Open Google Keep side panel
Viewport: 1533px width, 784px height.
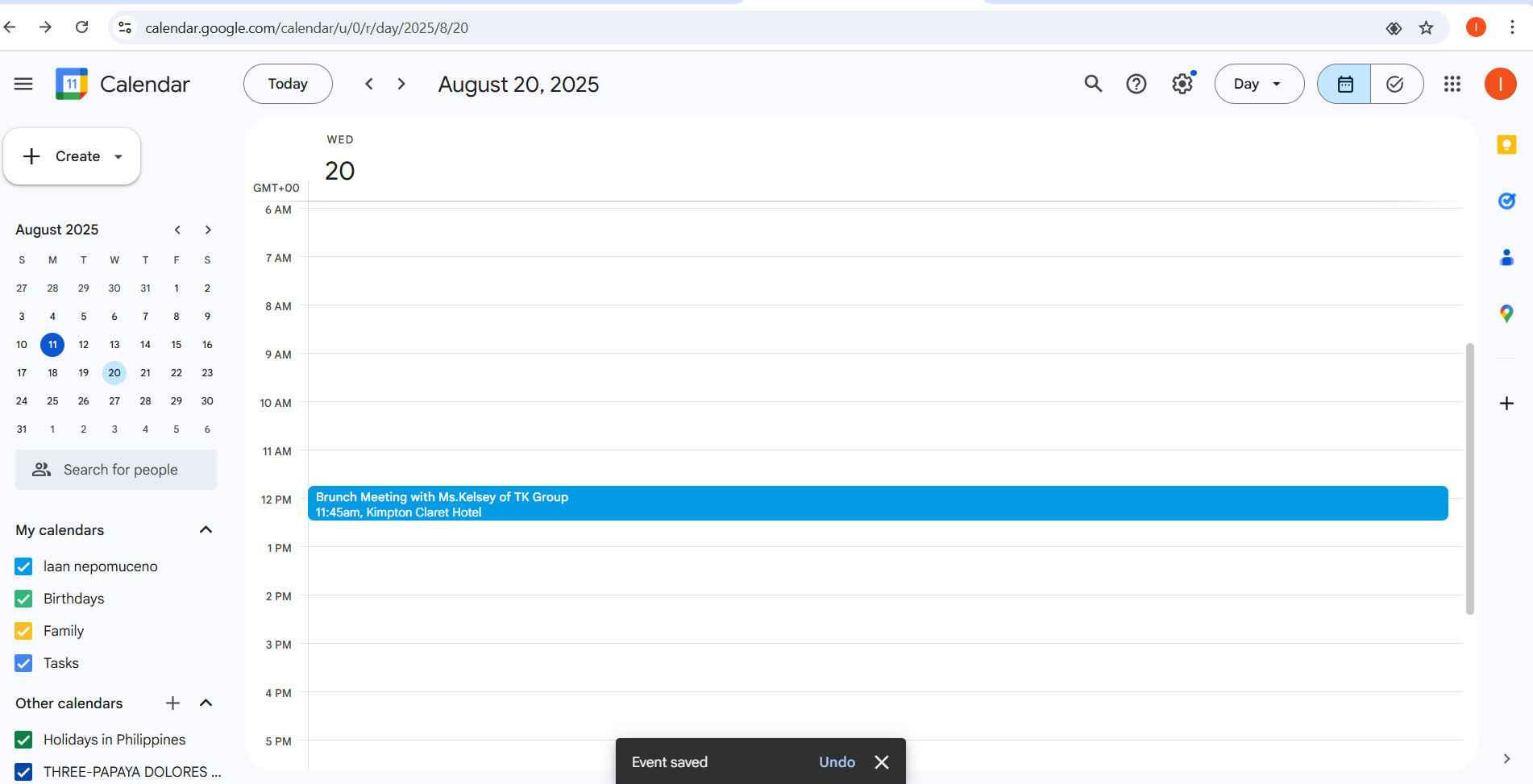tap(1506, 145)
